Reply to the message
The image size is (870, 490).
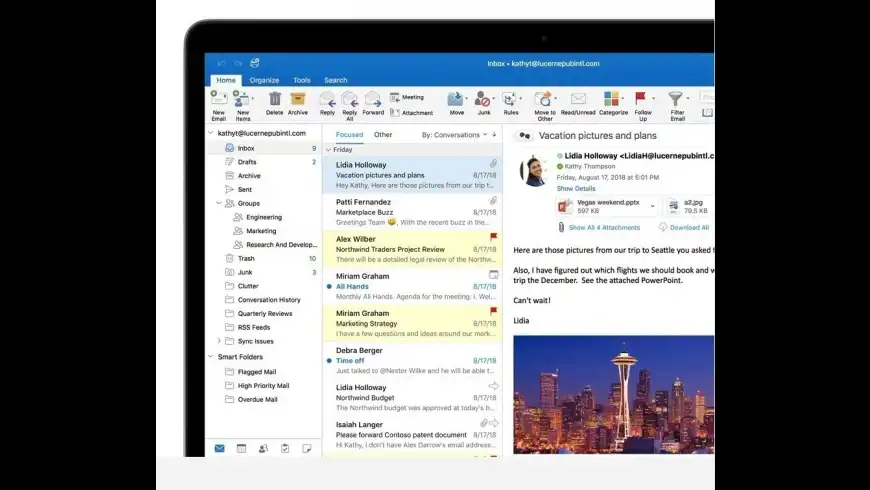[x=327, y=103]
